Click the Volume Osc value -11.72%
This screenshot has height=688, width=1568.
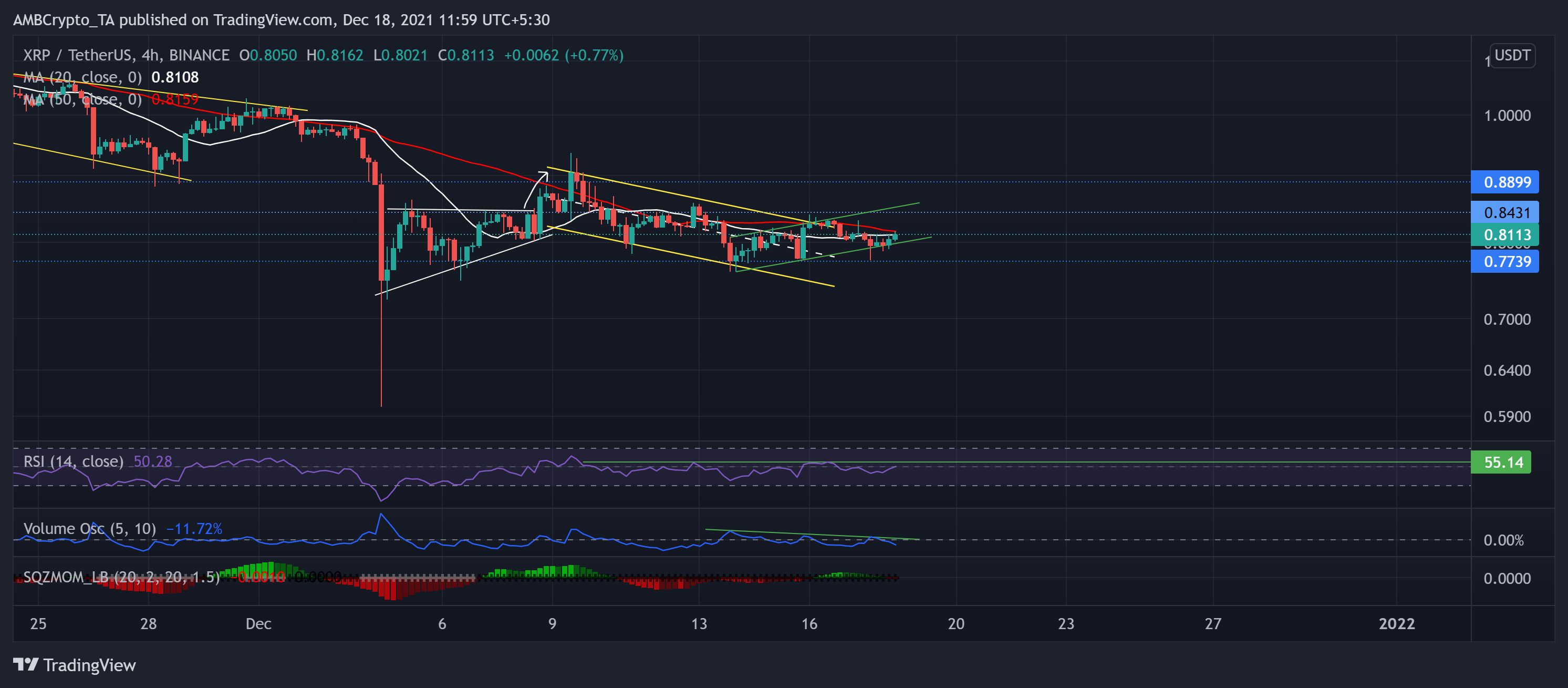194,528
